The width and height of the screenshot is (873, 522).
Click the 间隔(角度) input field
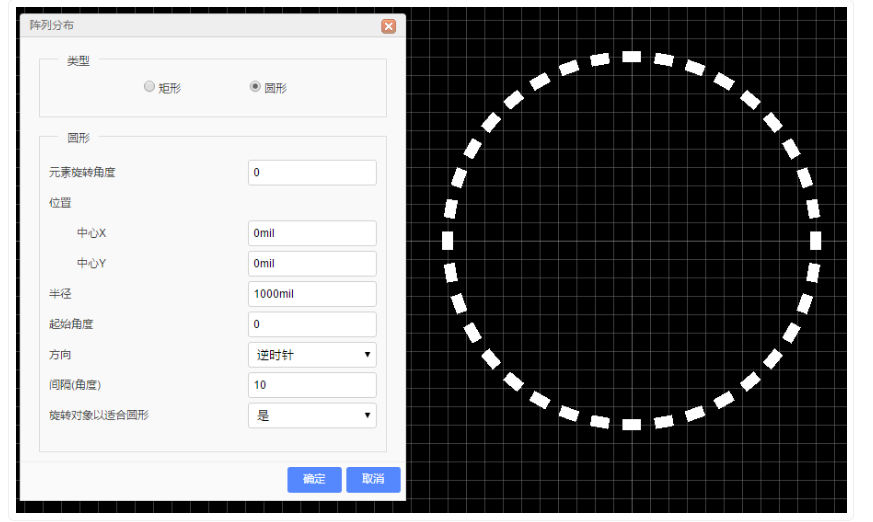tap(312, 385)
